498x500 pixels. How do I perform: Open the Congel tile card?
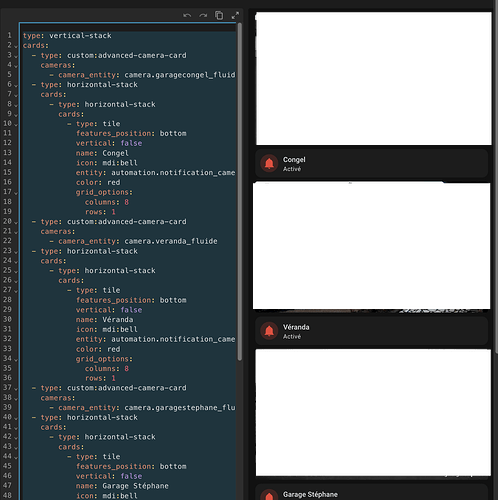tap(372, 164)
